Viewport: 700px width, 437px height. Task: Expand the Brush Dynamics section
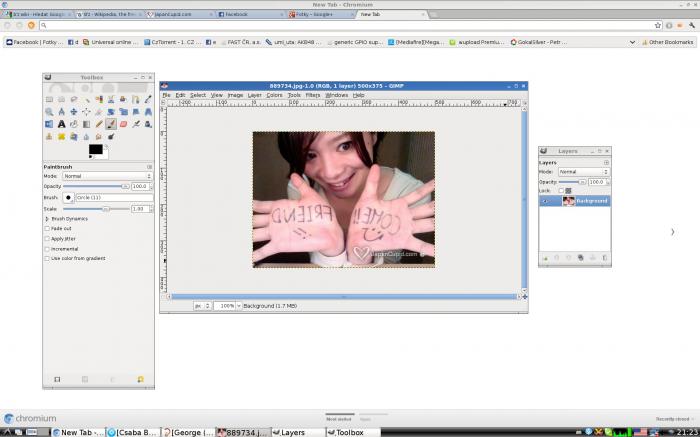coord(47,219)
